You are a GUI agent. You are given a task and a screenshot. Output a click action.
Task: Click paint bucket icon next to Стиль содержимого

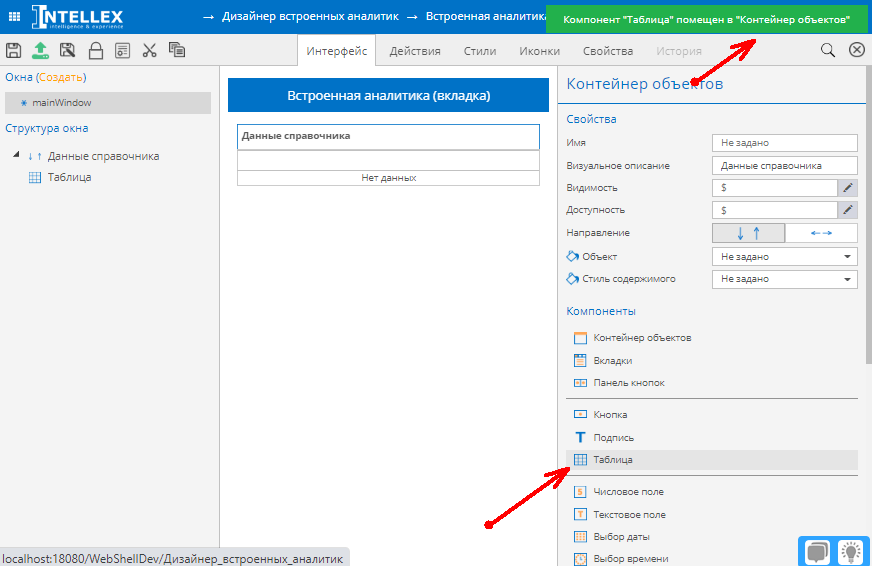click(x=572, y=279)
